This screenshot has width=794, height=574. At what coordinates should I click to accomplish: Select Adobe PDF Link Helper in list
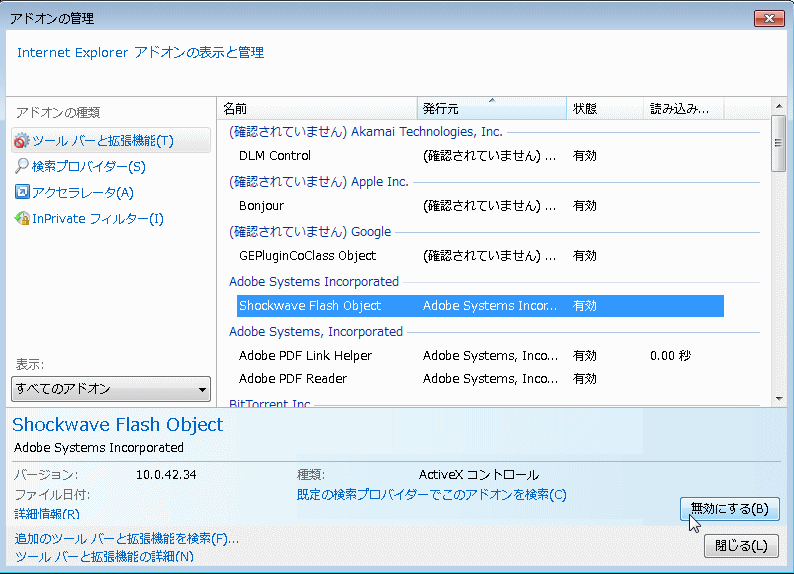(305, 356)
